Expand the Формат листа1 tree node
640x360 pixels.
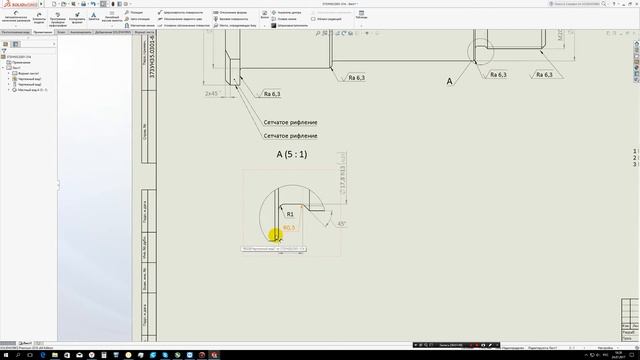9,73
